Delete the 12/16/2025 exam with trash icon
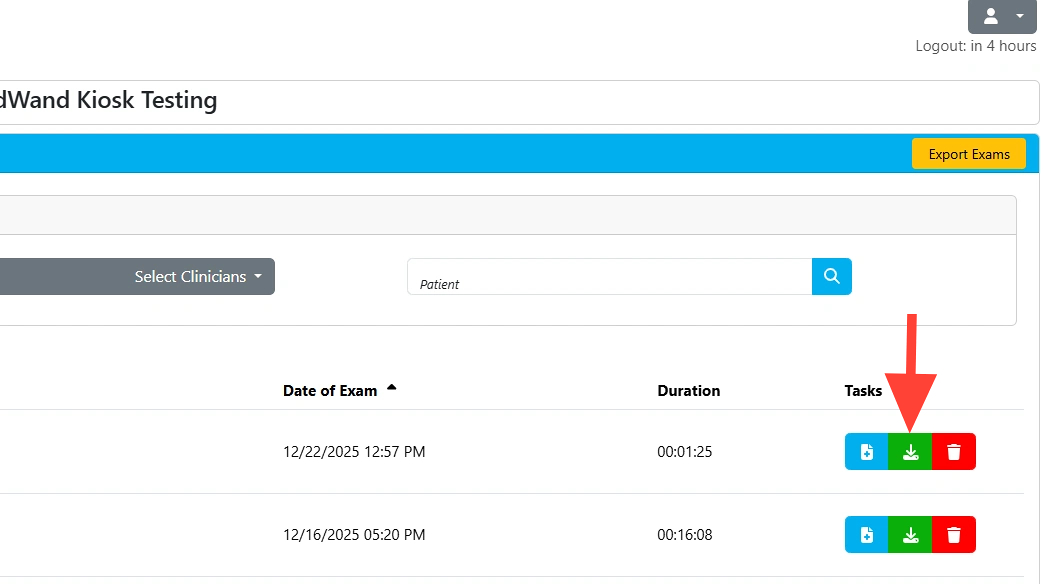This screenshot has height=584, width=1044. coord(954,535)
